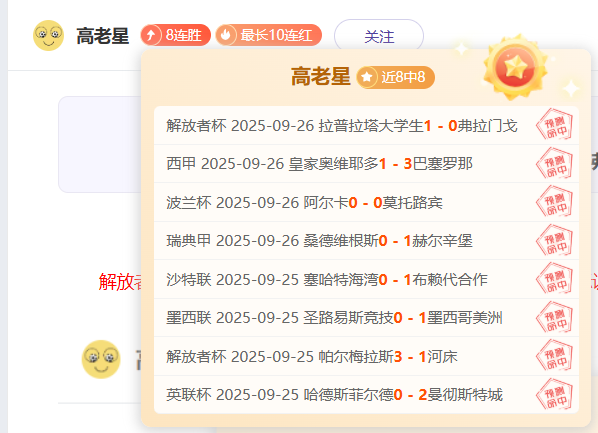Click the 预测命中 stamp on 沙特联 row
Viewport: 598px width, 433px height.
[x=555, y=279]
